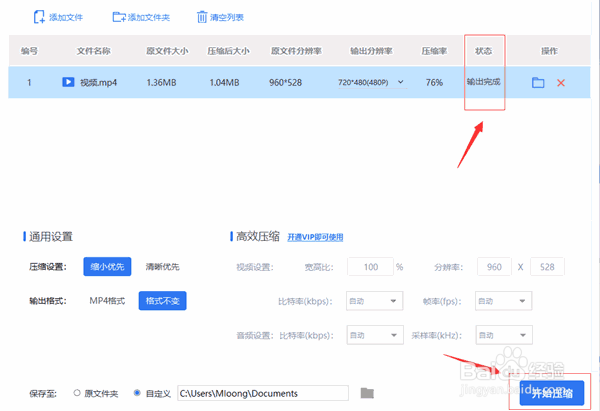The width and height of the screenshot is (600, 411).
Task: Browse save location with gray folder icon
Action: point(367,393)
